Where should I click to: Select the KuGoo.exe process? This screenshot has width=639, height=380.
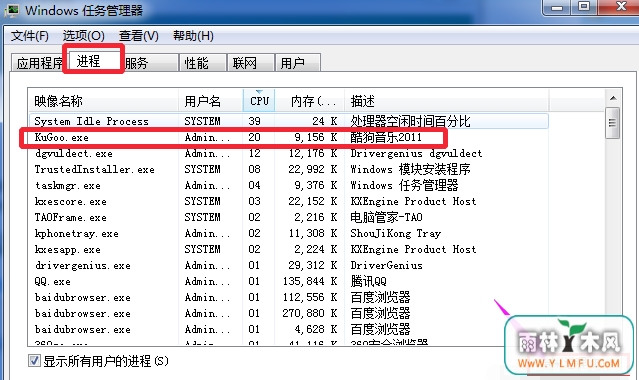pyautogui.click(x=289, y=137)
